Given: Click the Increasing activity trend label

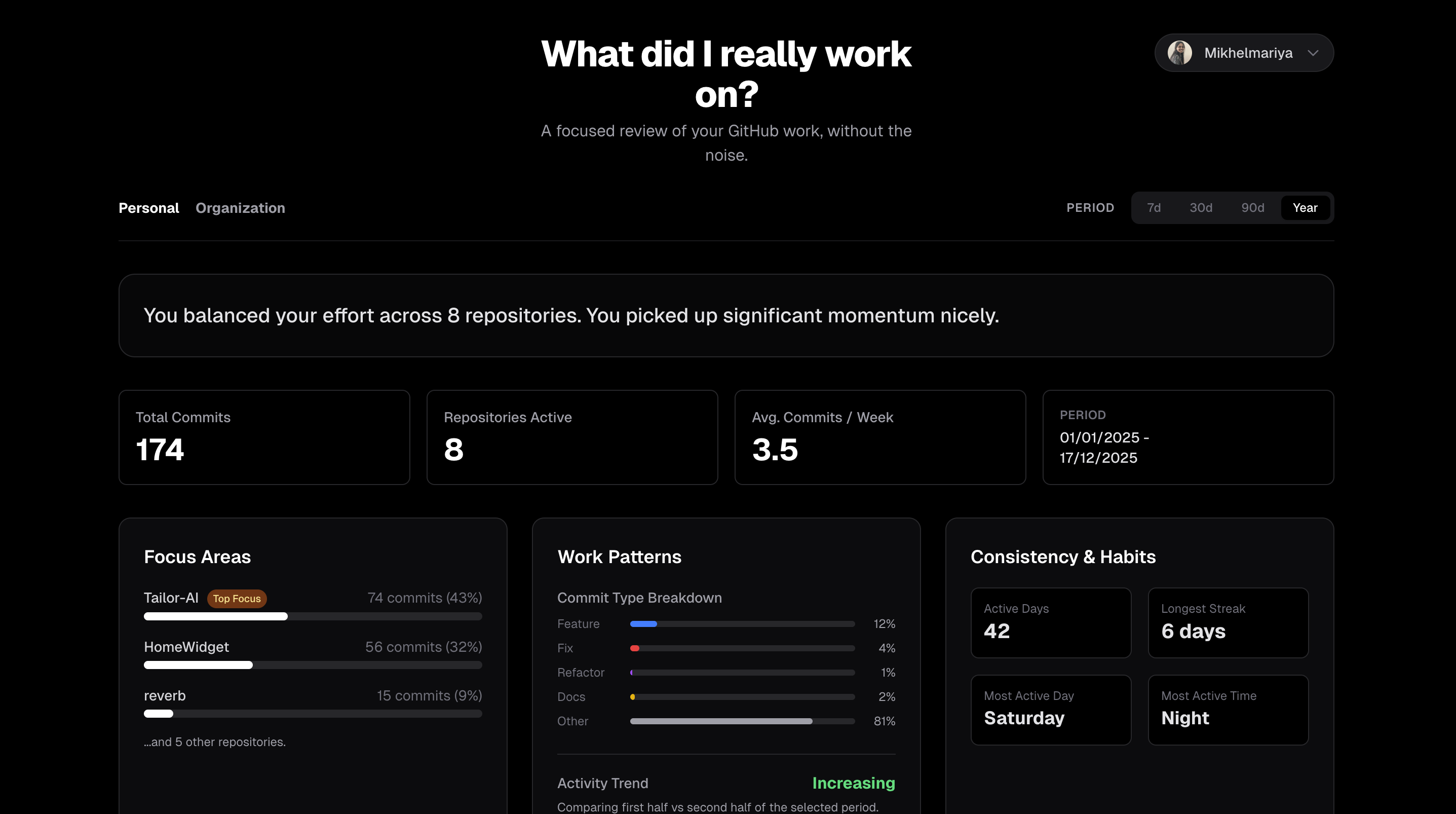Looking at the screenshot, I should pyautogui.click(x=854, y=783).
